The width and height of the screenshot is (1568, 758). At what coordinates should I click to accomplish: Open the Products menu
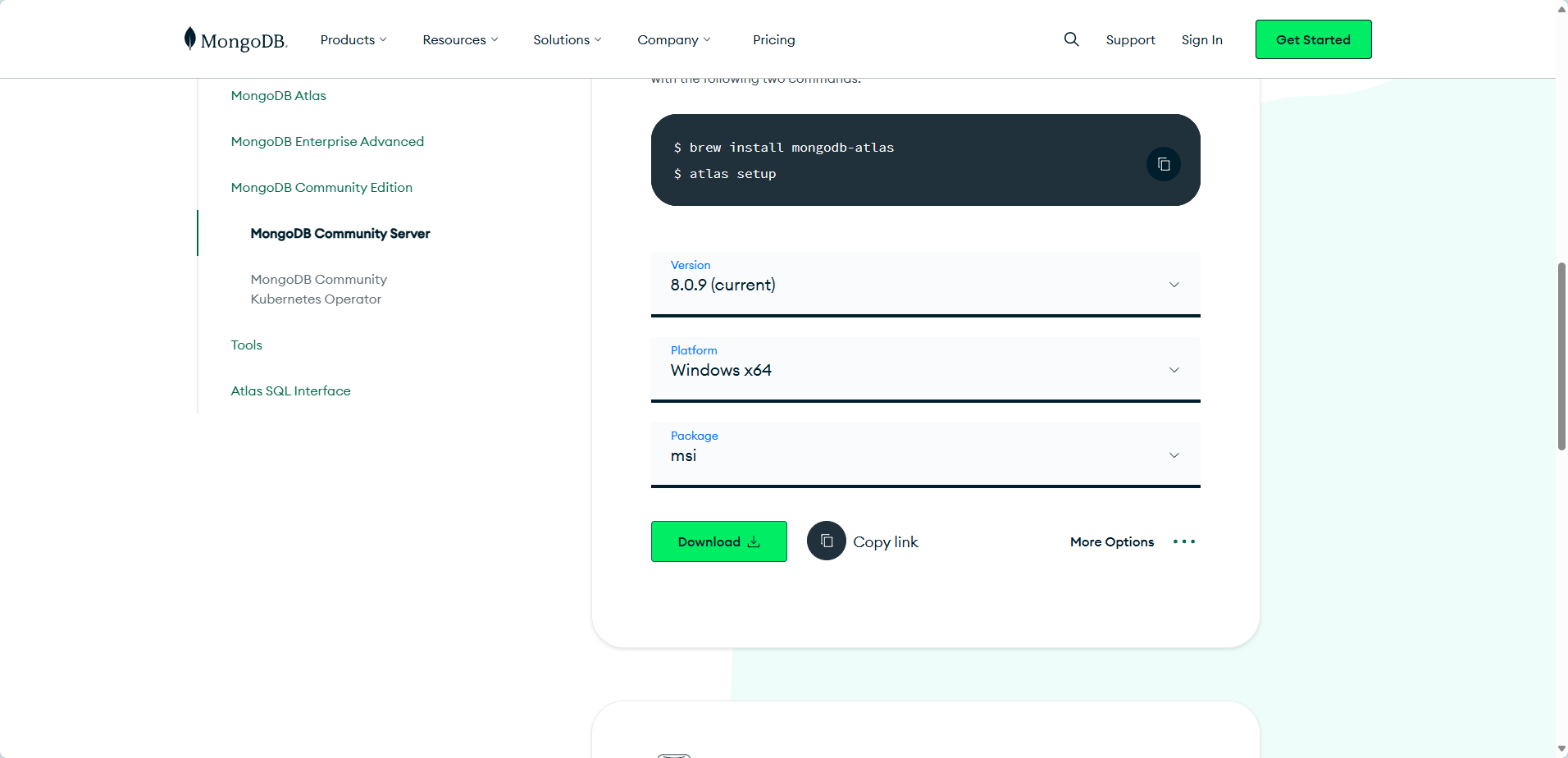click(x=353, y=39)
